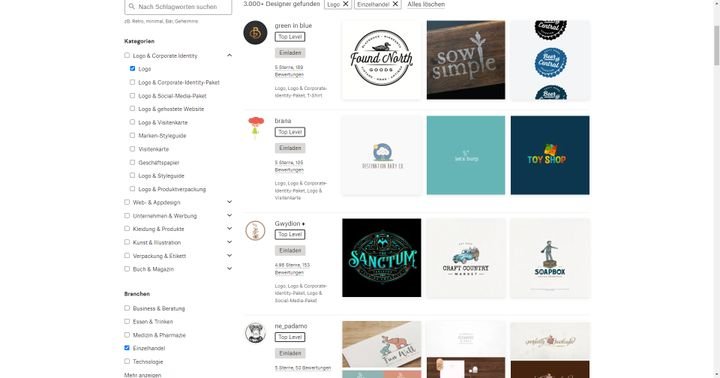View Soapbox logo thumbnail
Image resolution: width=720 pixels, height=378 pixels.
pos(550,258)
